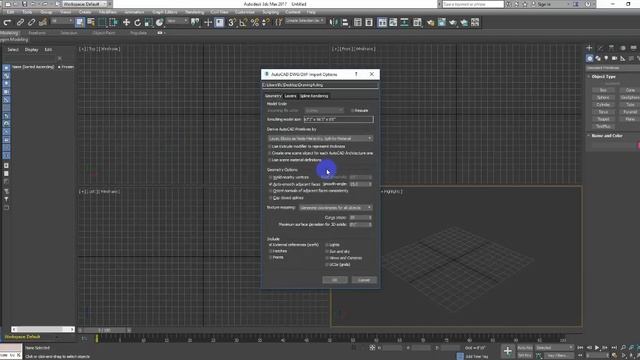This screenshot has height=360, width=640.
Task: Click the Cylinder primitive button
Action: (603, 104)
